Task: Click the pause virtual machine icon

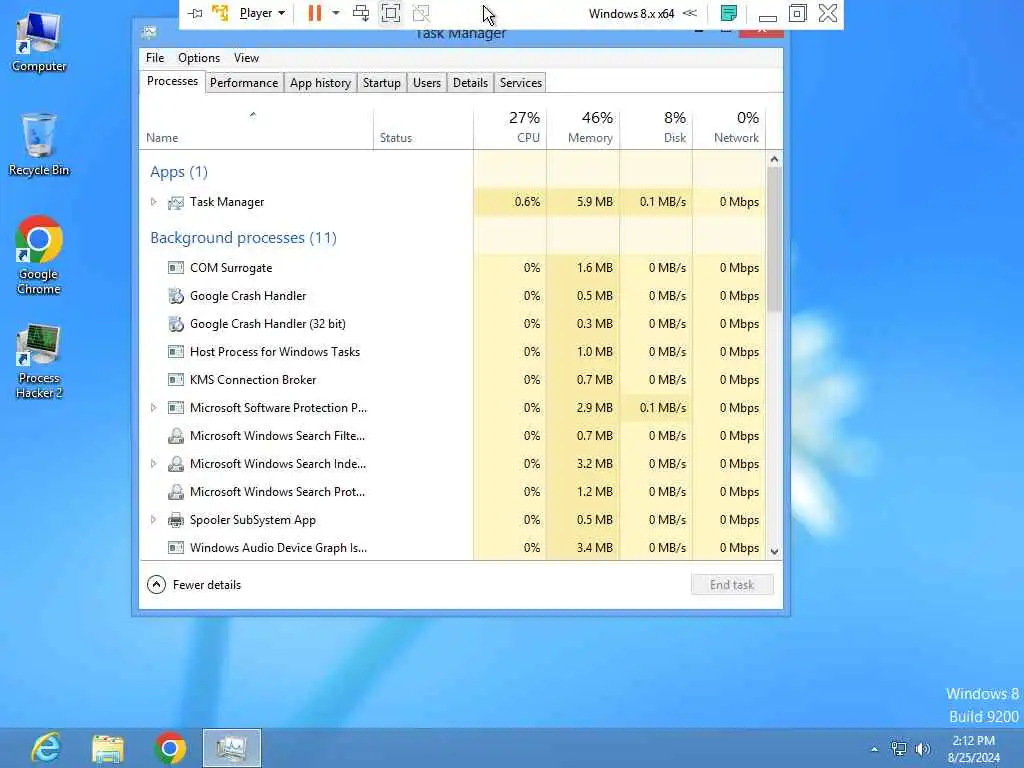Action: point(315,13)
